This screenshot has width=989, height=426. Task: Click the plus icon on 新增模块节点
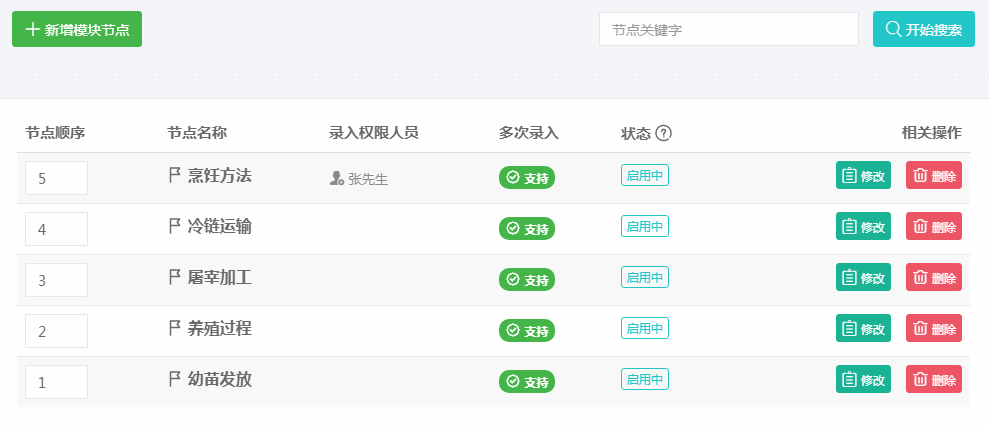click(32, 29)
